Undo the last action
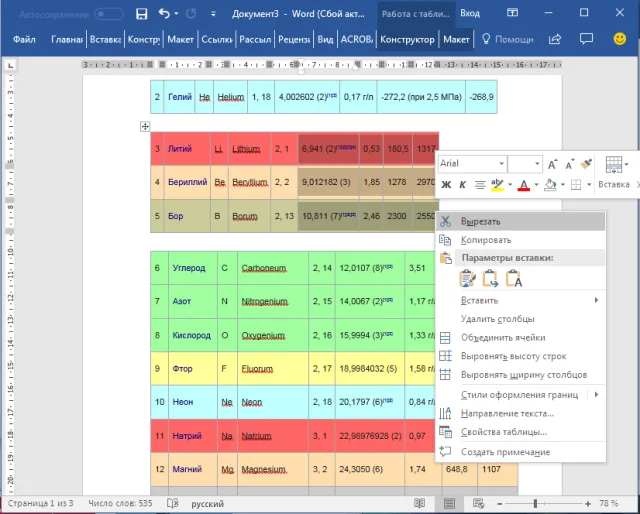The height and width of the screenshot is (514, 640). [164, 14]
